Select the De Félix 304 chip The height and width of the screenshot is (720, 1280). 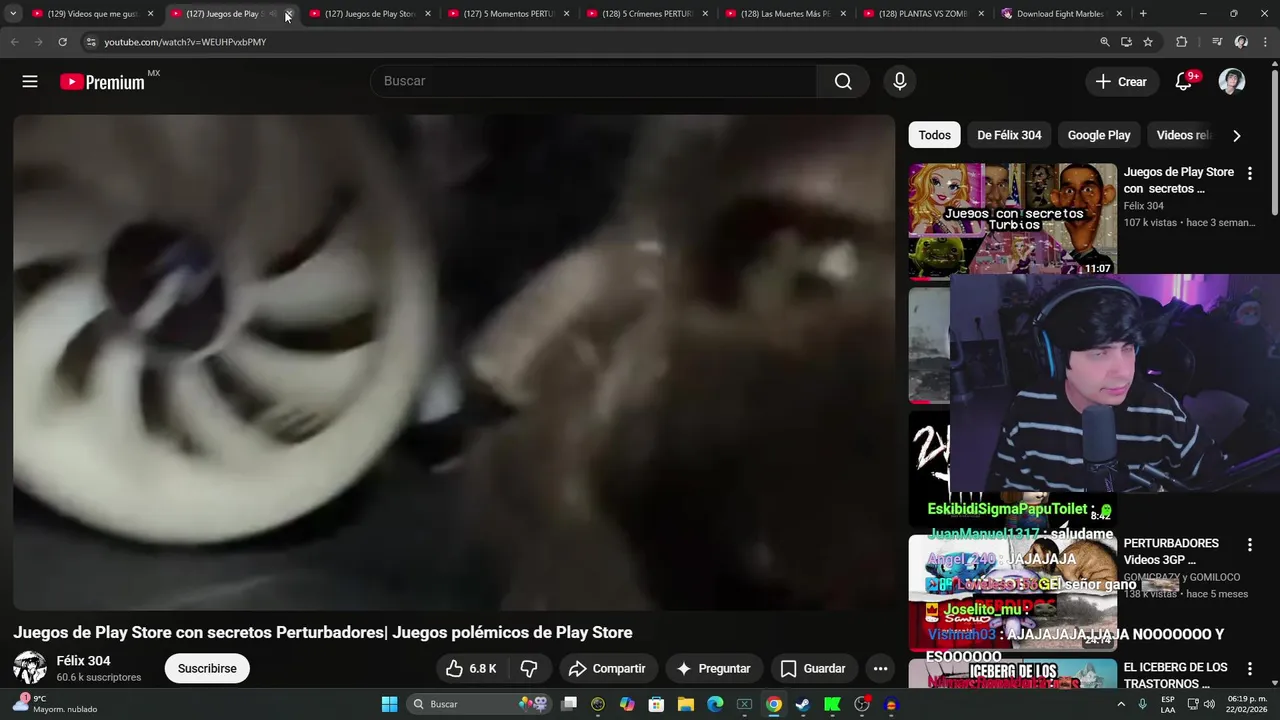(1009, 135)
